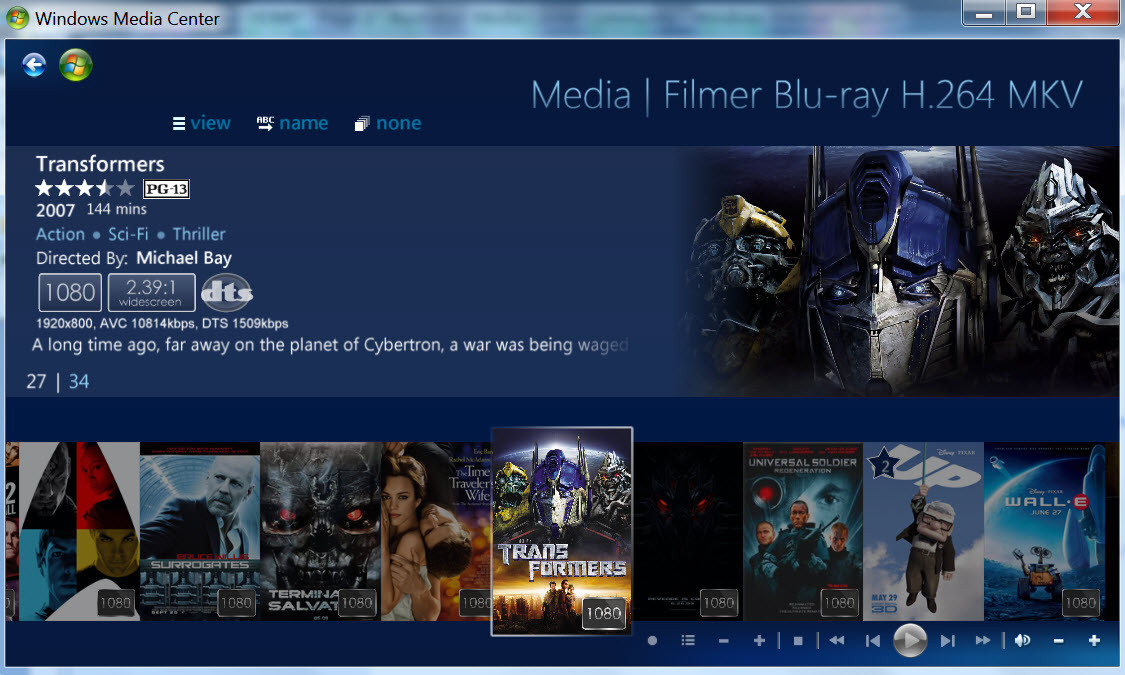
Task: Select The Time Traveler's Wife poster
Action: pos(436,531)
